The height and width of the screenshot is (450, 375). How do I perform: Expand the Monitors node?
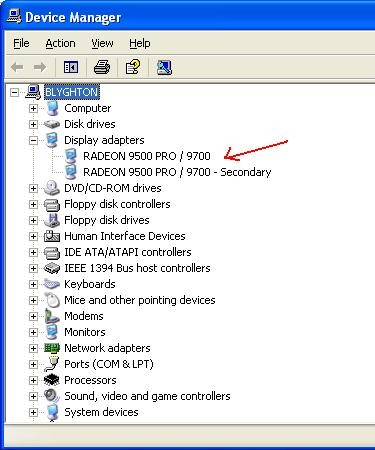(33, 332)
